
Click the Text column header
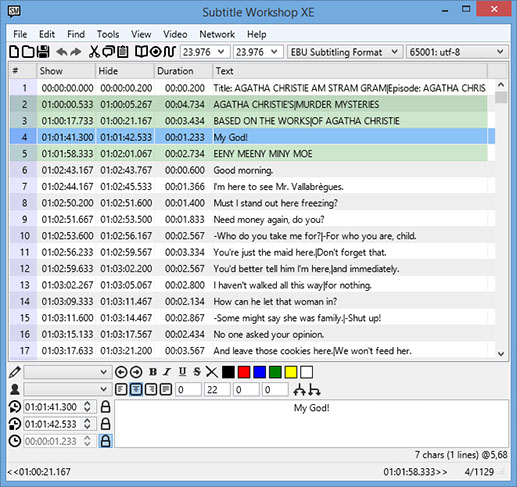pyautogui.click(x=350, y=71)
